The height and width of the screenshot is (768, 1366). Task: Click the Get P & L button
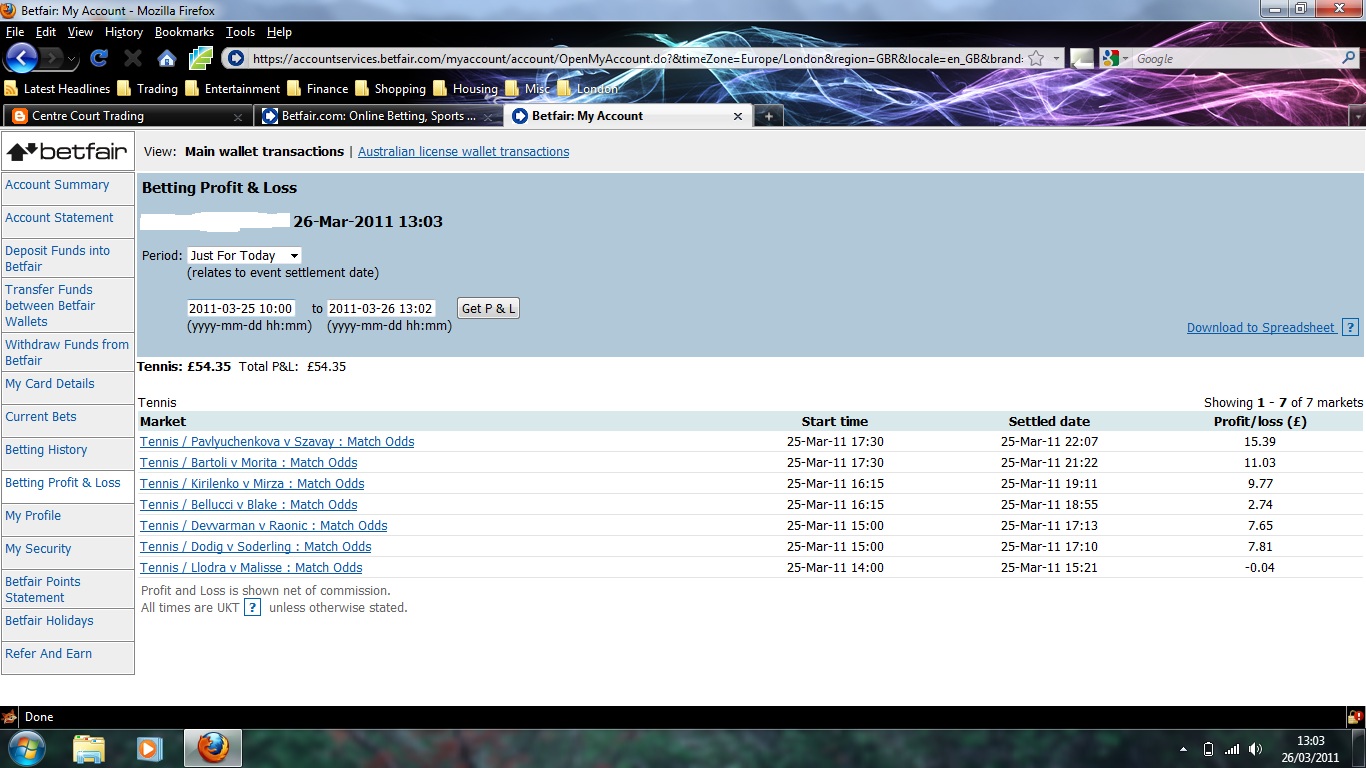[x=488, y=308]
